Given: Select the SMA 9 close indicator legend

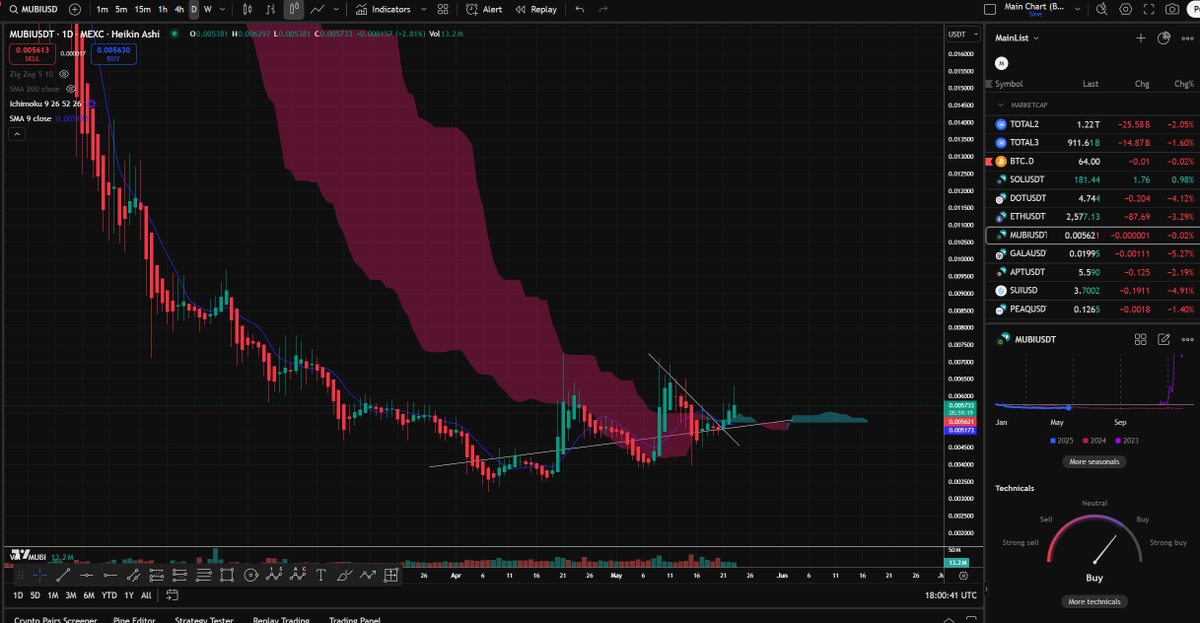Looking at the screenshot, I should click(x=31, y=118).
